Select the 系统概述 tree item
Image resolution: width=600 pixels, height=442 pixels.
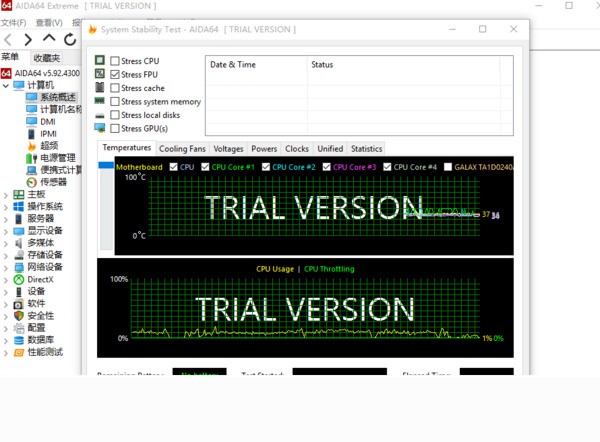point(51,97)
